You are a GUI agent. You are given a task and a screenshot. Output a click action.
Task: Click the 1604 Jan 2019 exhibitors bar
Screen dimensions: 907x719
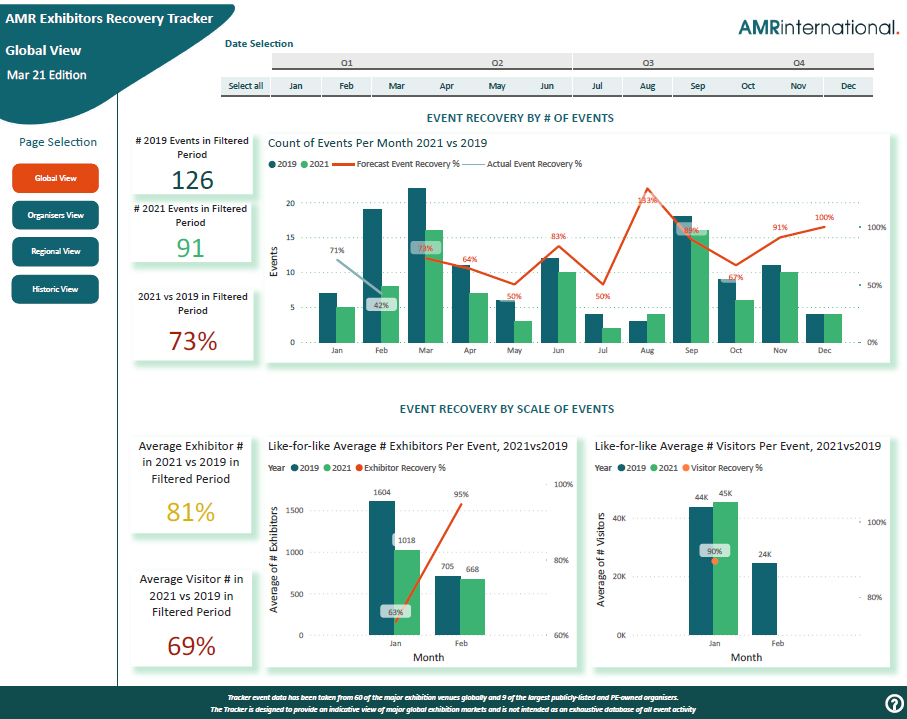coord(382,568)
